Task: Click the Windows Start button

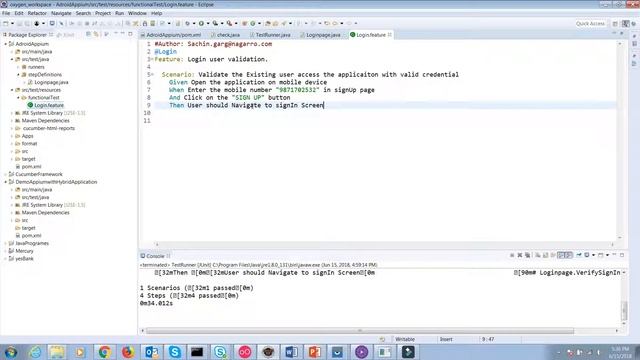Action: (x=11, y=352)
